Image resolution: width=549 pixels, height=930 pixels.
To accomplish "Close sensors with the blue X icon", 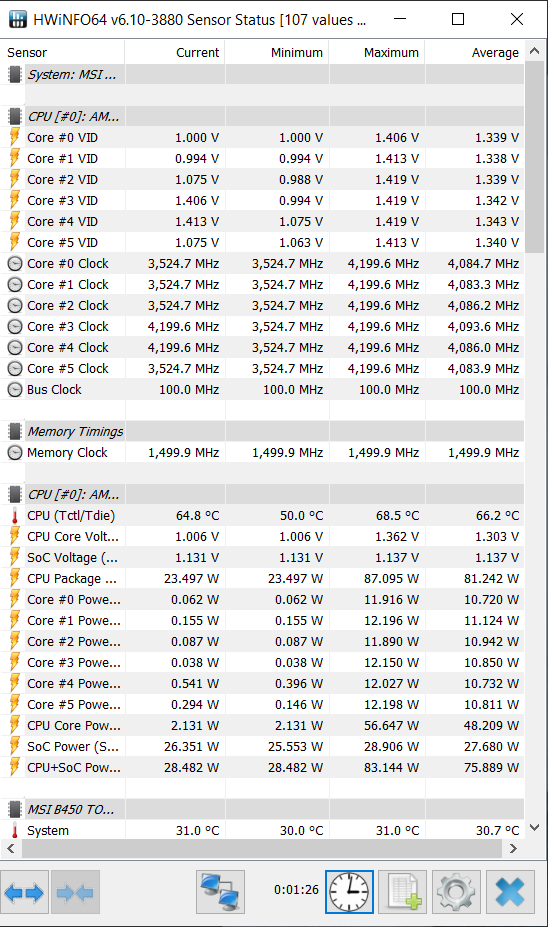I will click(x=510, y=892).
